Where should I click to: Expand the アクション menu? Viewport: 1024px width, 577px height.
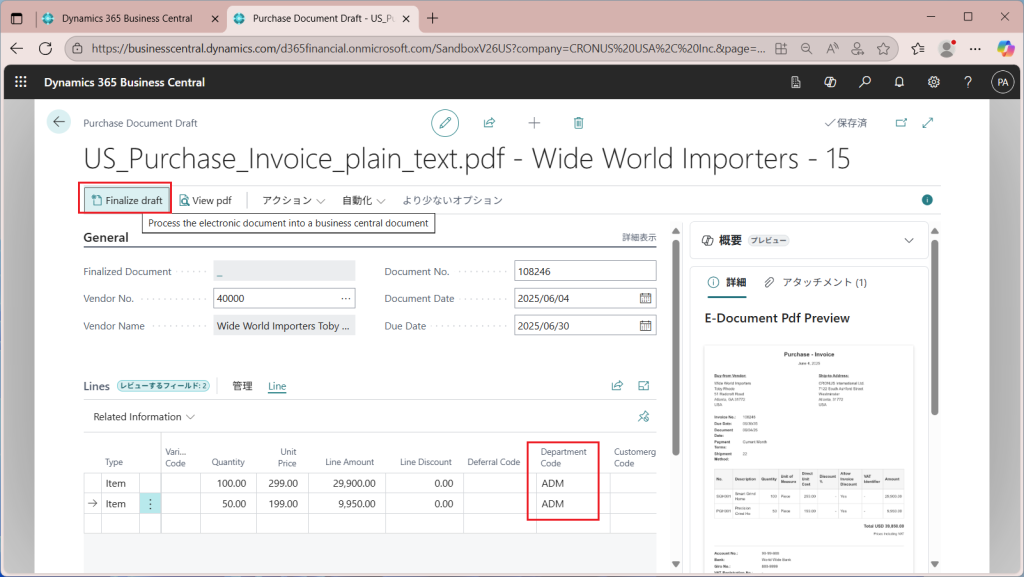(293, 200)
